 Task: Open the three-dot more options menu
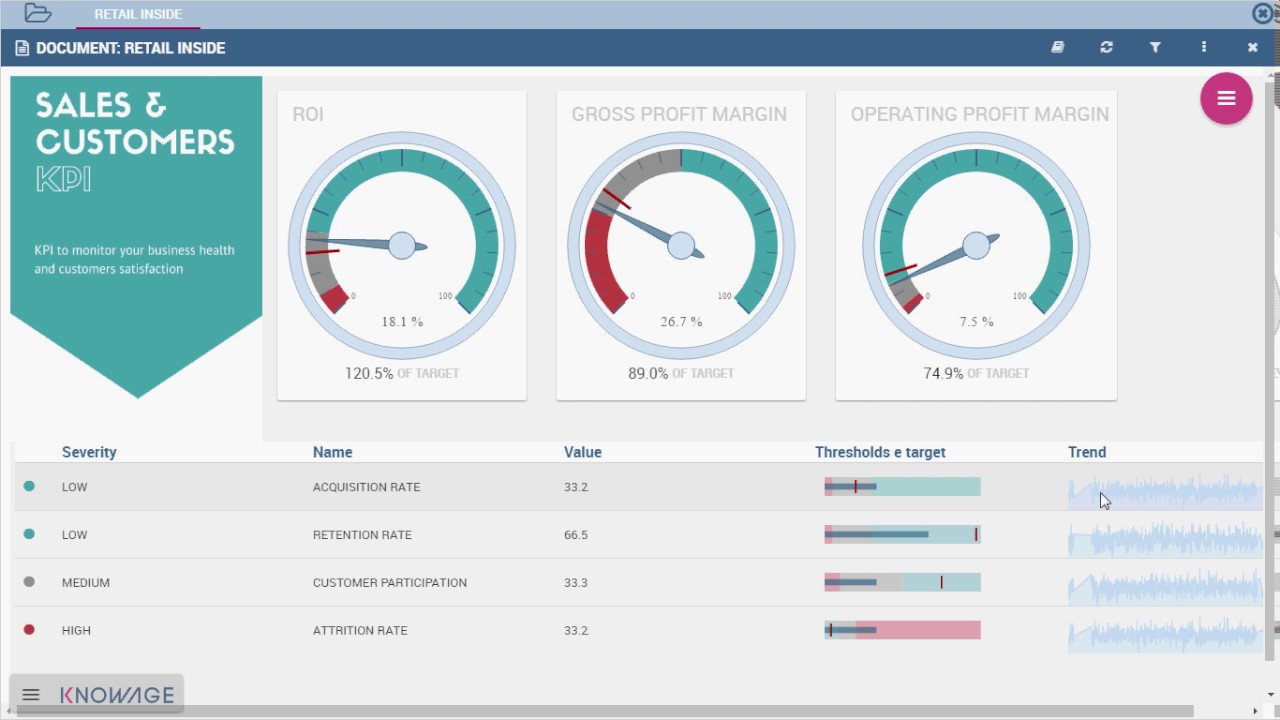point(1203,47)
